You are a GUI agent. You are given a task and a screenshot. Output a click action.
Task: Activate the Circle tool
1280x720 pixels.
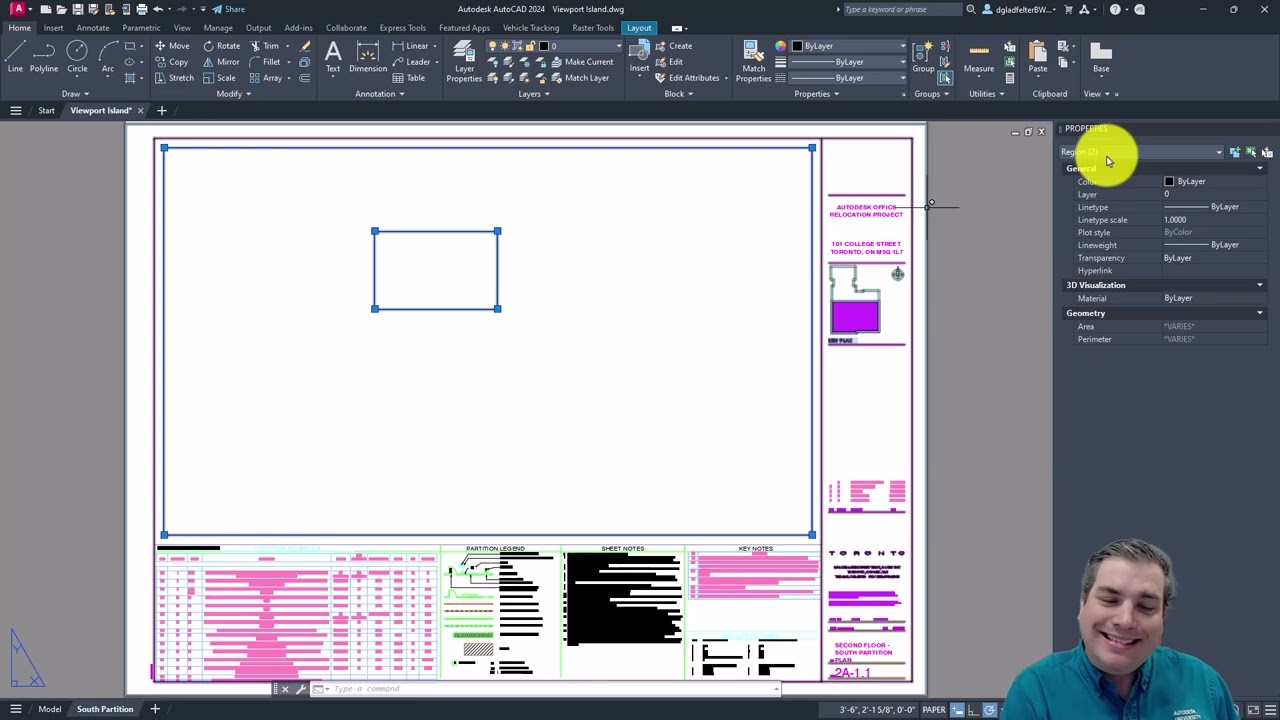pyautogui.click(x=77, y=50)
